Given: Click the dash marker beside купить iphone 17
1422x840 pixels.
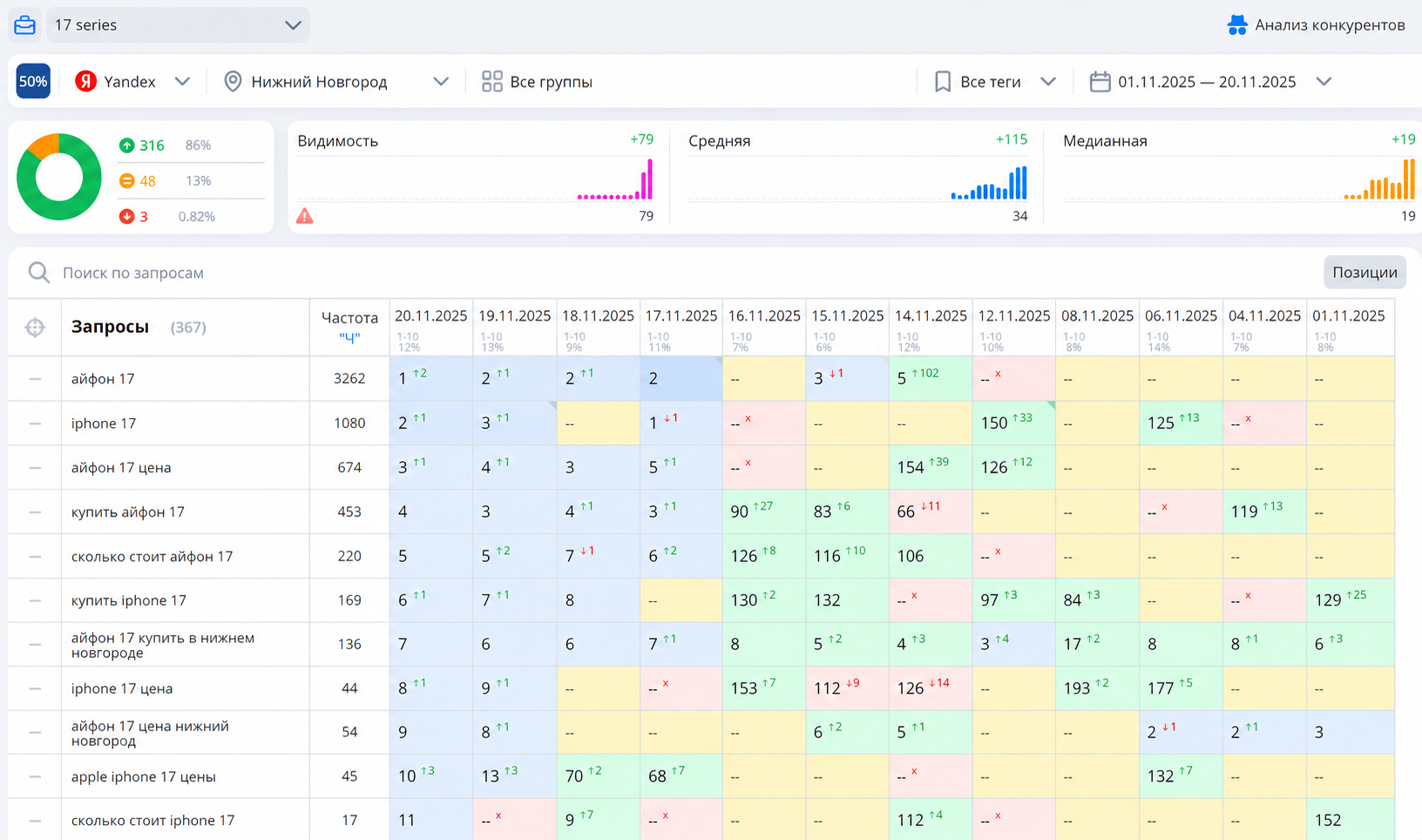Looking at the screenshot, I should [x=35, y=600].
